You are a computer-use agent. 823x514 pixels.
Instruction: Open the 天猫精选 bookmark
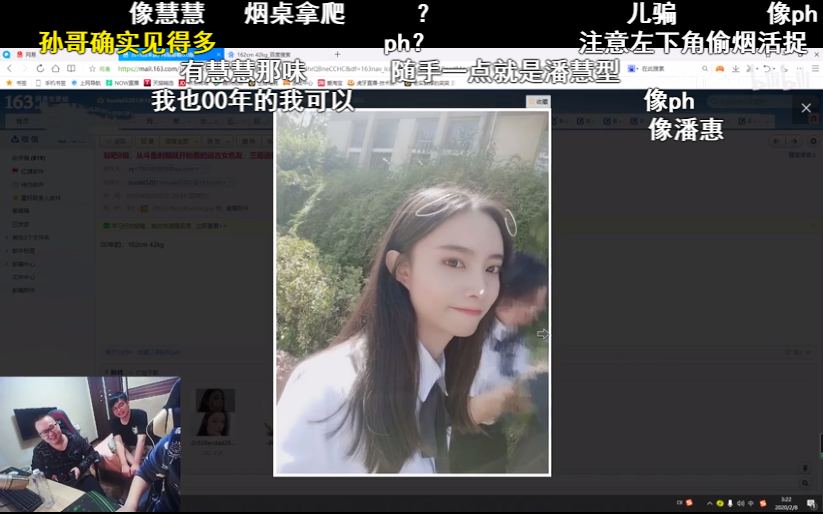(159, 83)
